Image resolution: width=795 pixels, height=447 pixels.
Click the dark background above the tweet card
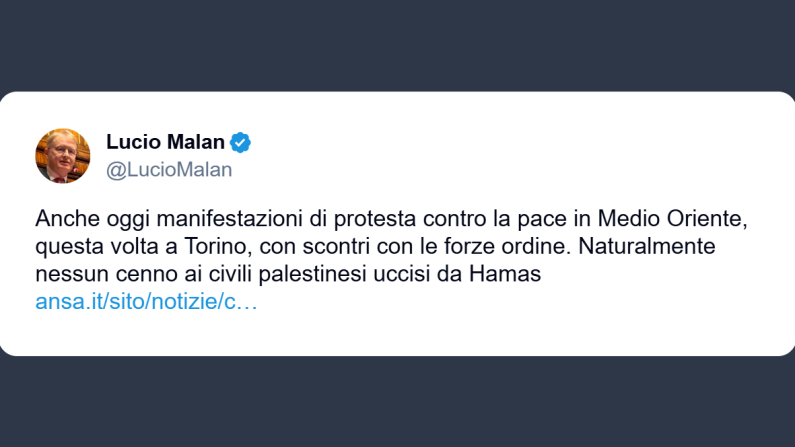[x=400, y=45]
